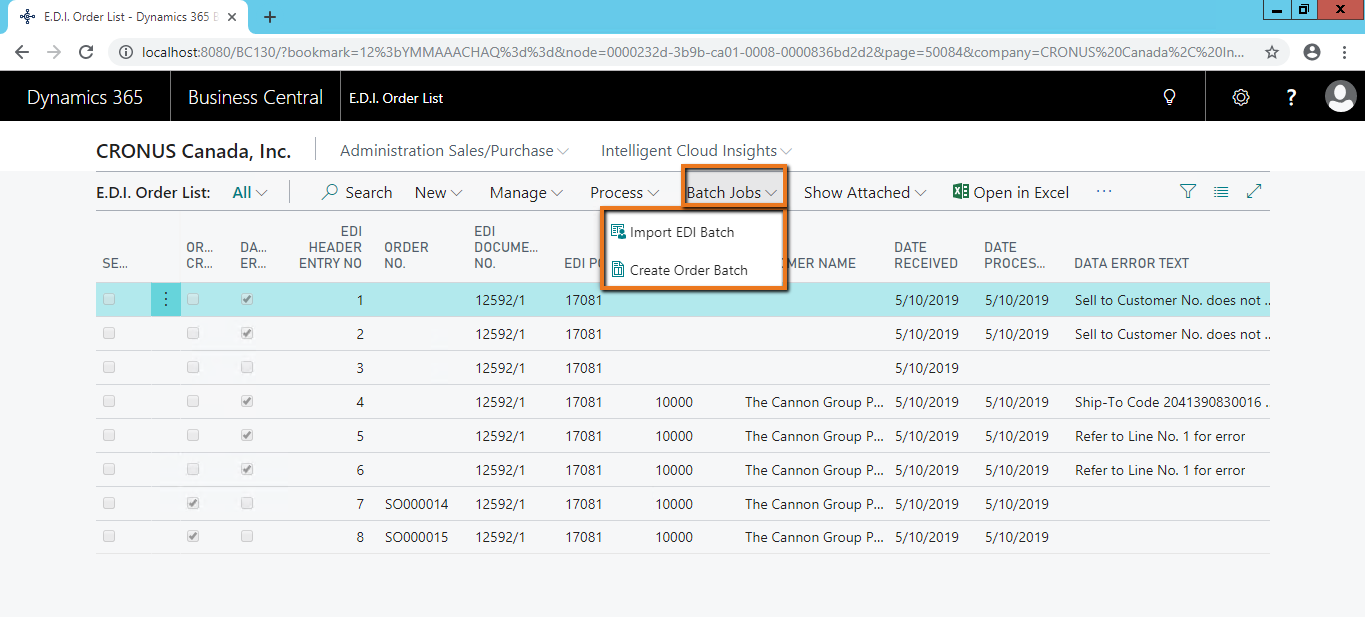Bookmark page with the star icon

pyautogui.click(x=1272, y=52)
